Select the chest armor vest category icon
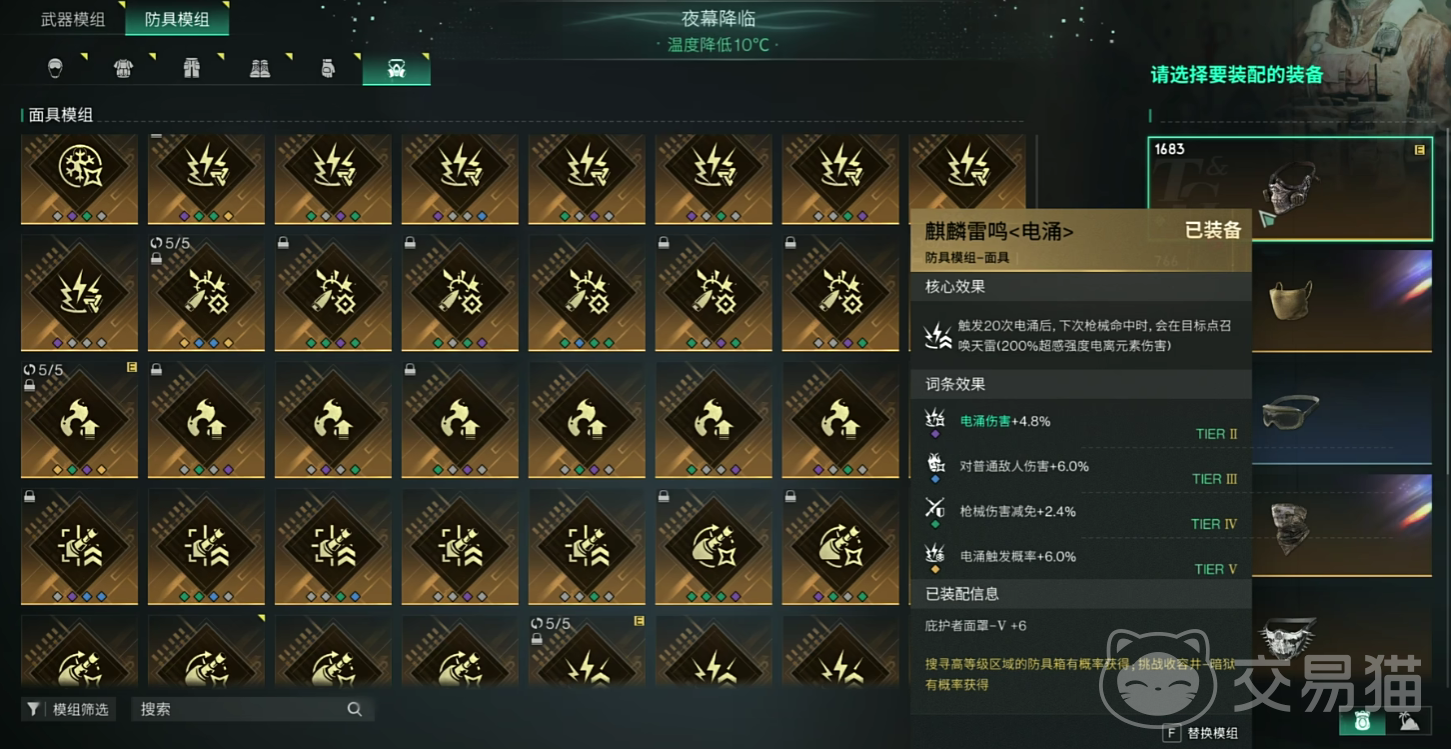 (x=123, y=68)
